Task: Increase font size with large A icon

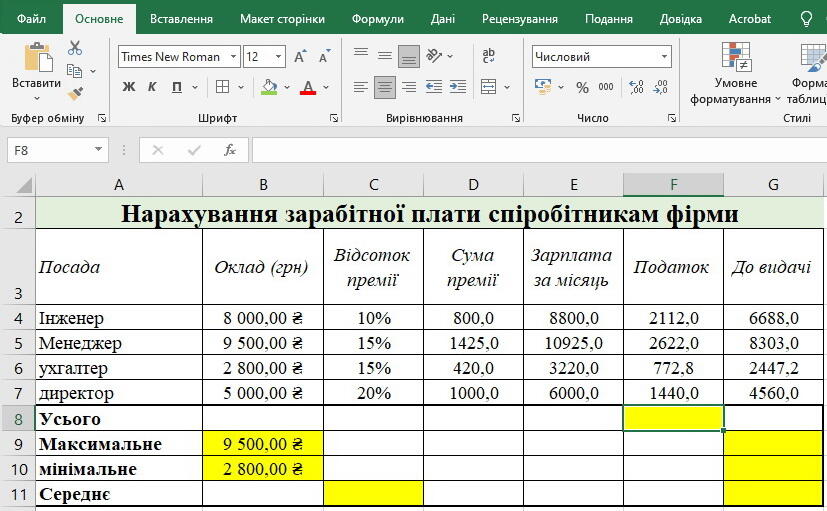Action: (x=300, y=56)
